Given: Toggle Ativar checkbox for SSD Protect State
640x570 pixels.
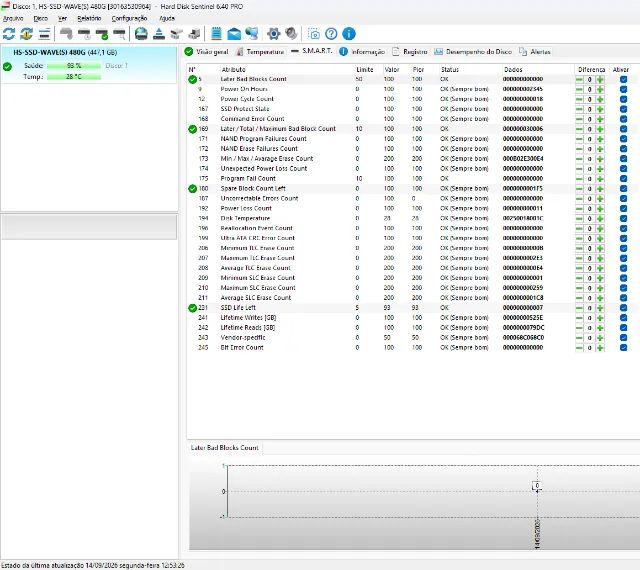Looking at the screenshot, I should click(x=623, y=109).
